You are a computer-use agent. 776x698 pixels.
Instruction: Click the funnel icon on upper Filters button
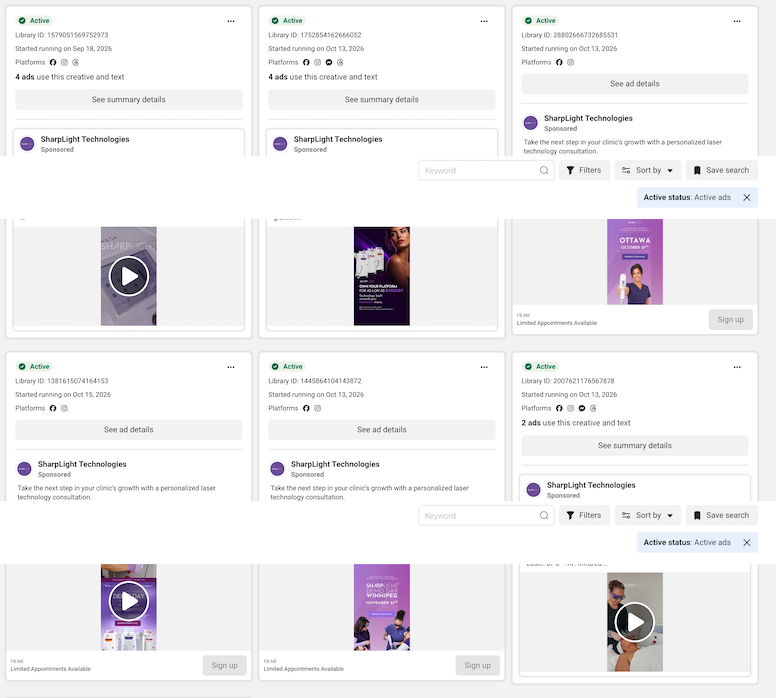(570, 170)
